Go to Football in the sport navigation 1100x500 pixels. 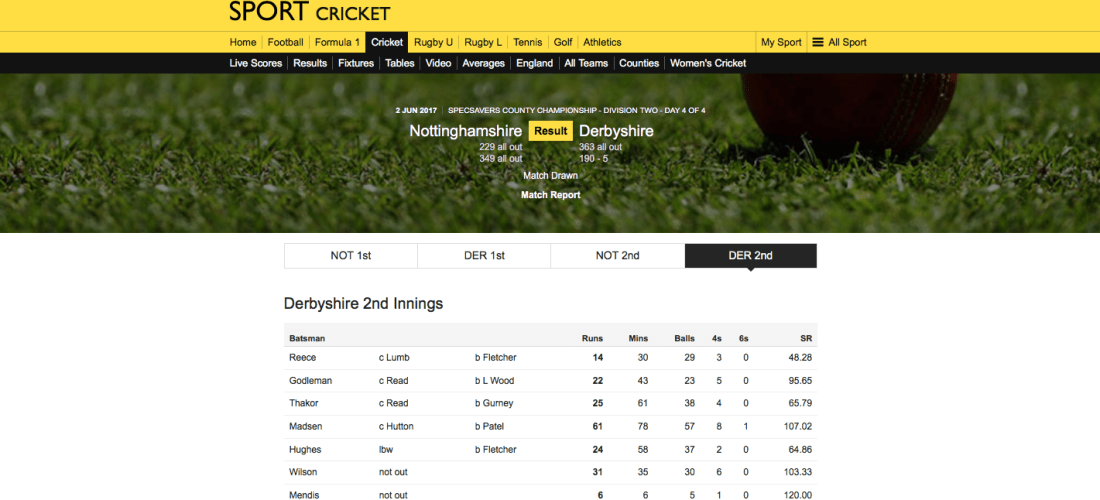click(285, 42)
